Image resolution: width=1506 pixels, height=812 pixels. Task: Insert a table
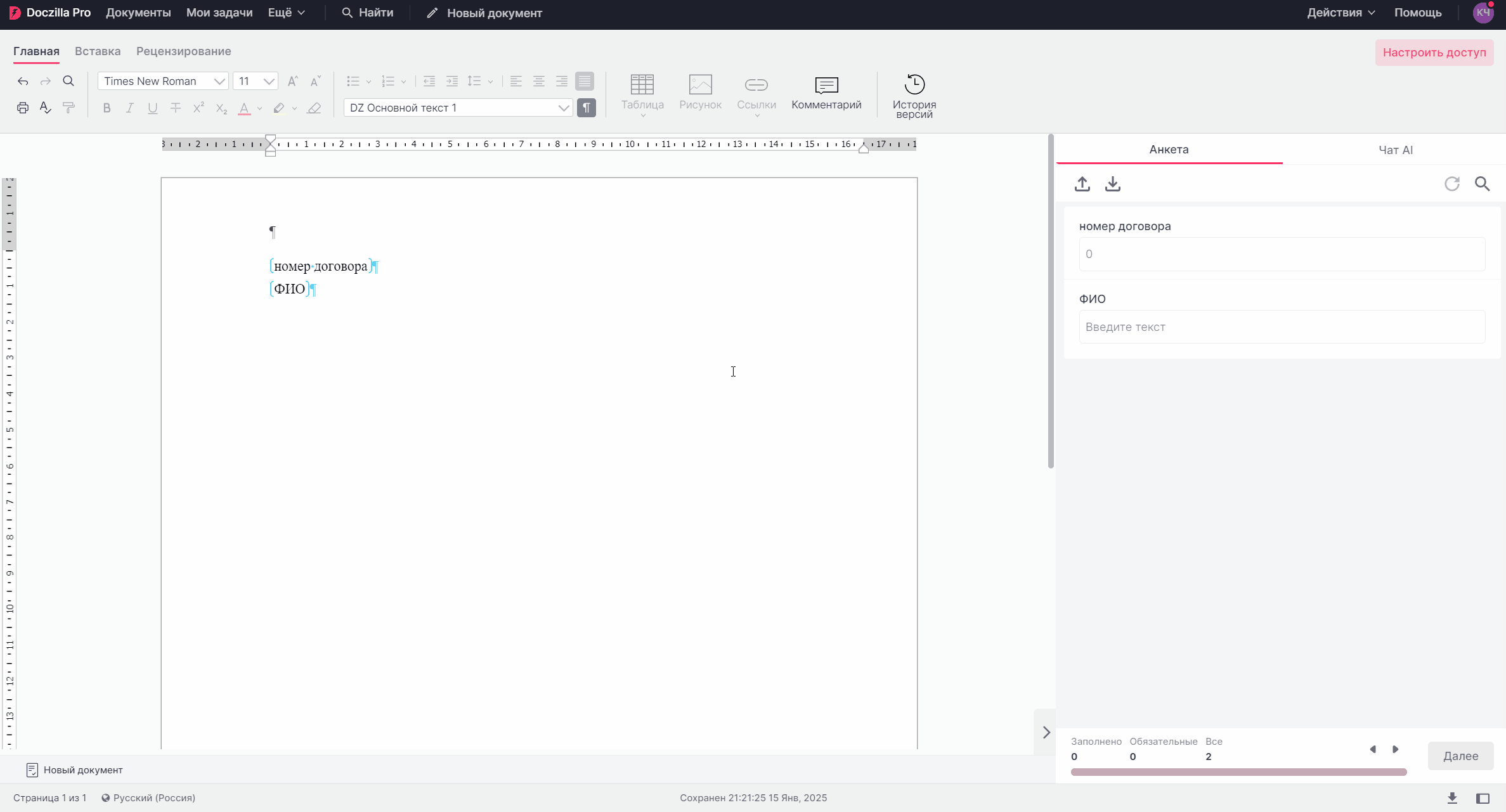tap(642, 94)
